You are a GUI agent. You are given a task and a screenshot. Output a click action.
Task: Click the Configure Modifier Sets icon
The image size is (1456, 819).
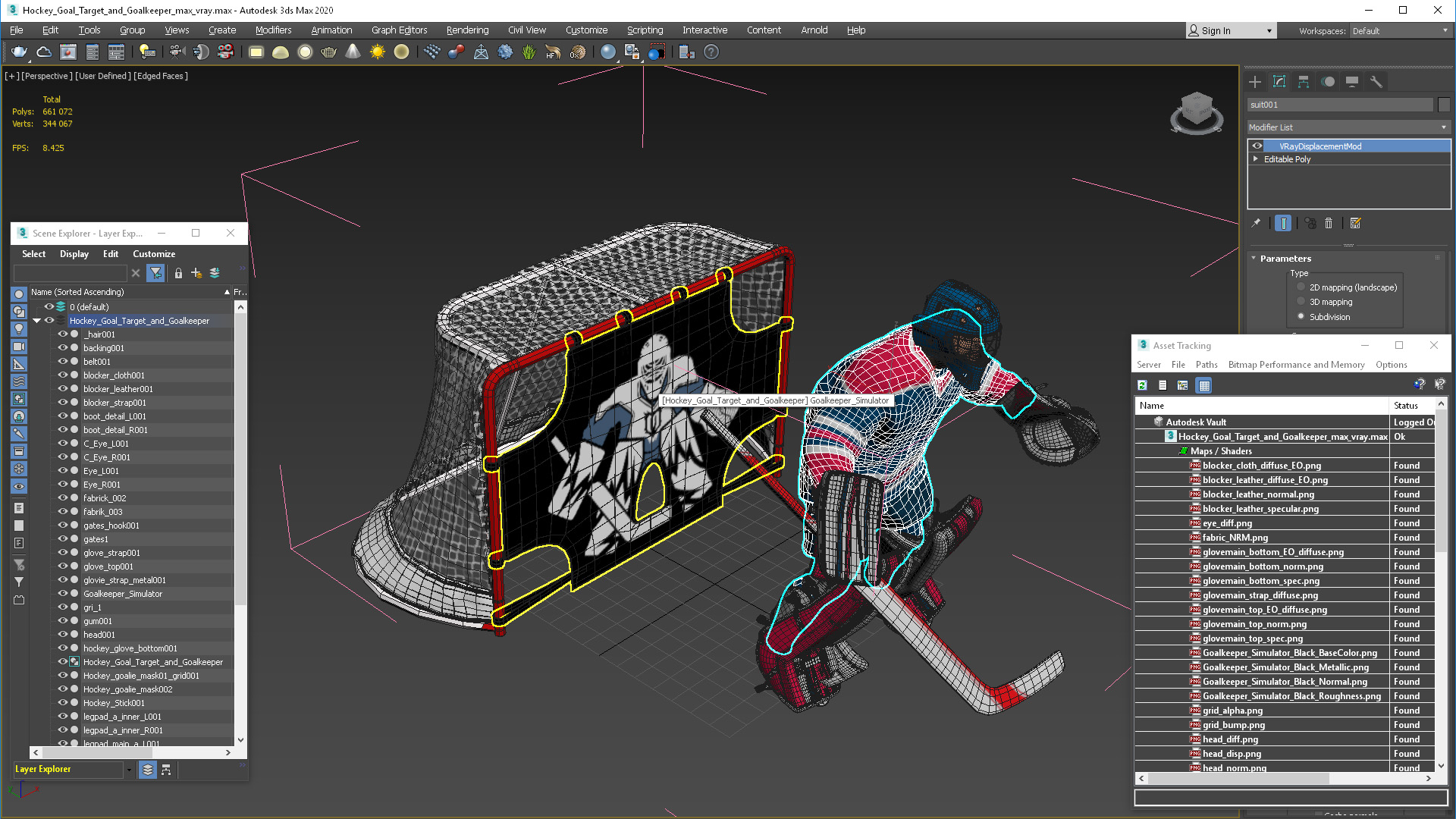[1356, 223]
